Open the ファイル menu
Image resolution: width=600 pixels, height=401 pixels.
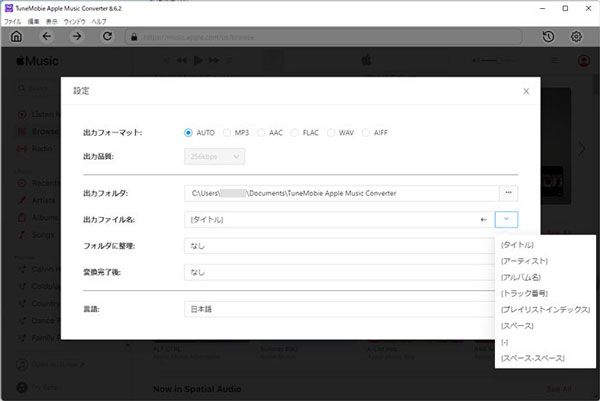pyautogui.click(x=12, y=21)
